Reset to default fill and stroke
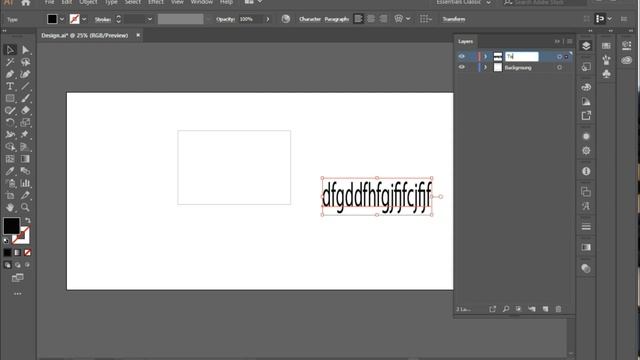 pos(6,241)
